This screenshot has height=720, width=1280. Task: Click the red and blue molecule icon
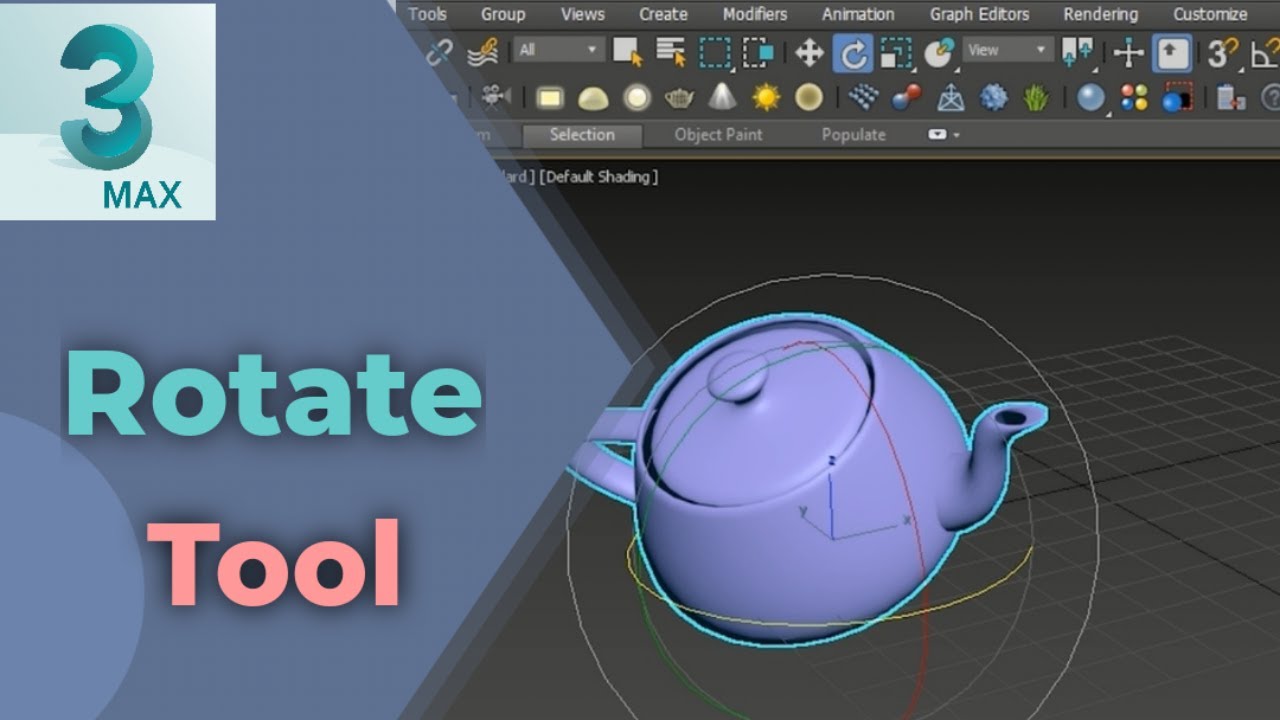[906, 97]
